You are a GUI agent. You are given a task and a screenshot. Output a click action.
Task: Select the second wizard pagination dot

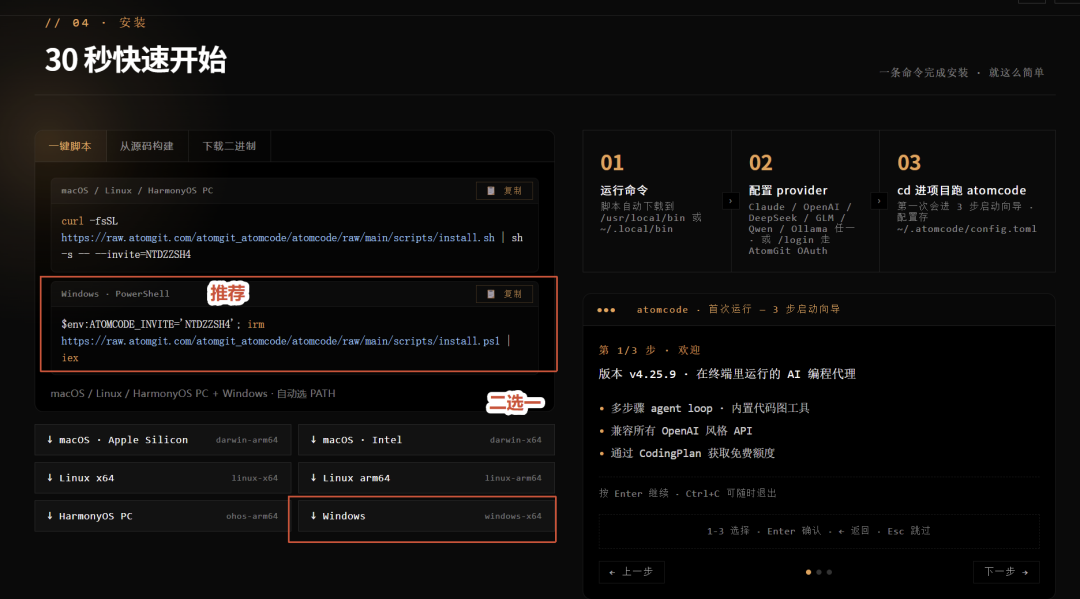point(819,572)
